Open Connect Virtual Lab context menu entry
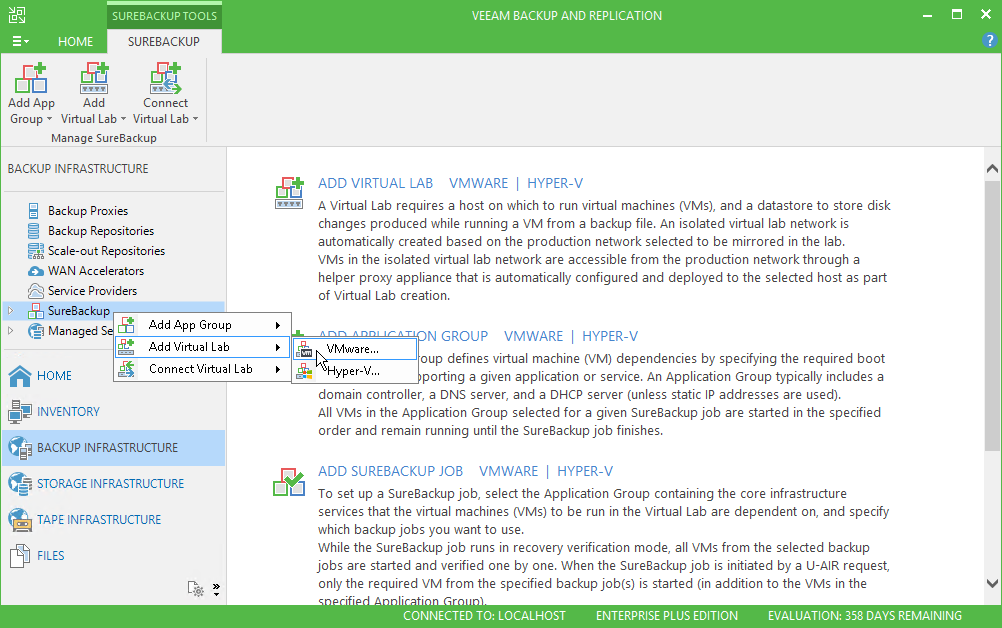This screenshot has height=628, width=1002. 200,369
